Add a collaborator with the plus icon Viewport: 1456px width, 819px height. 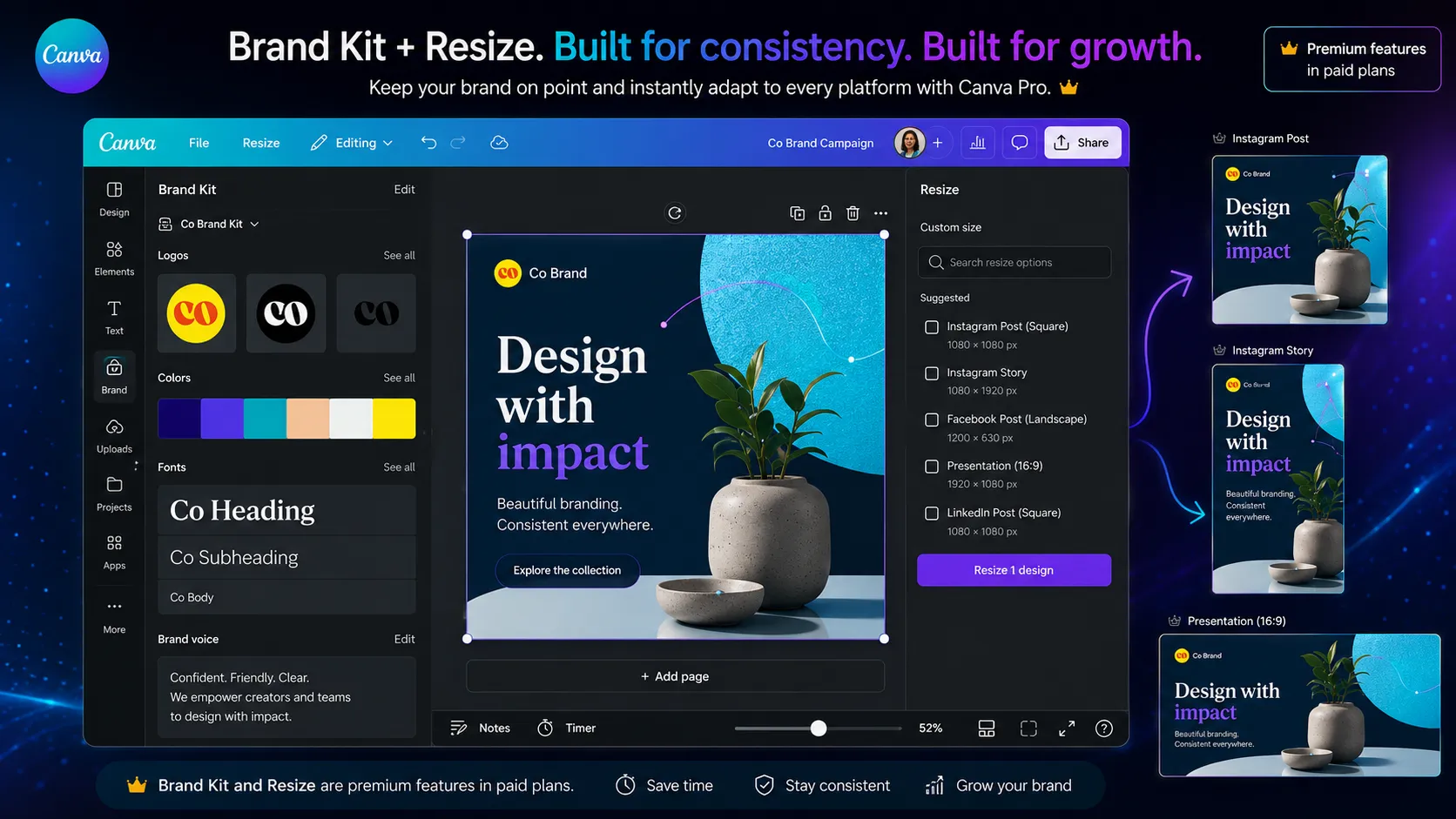click(x=938, y=143)
